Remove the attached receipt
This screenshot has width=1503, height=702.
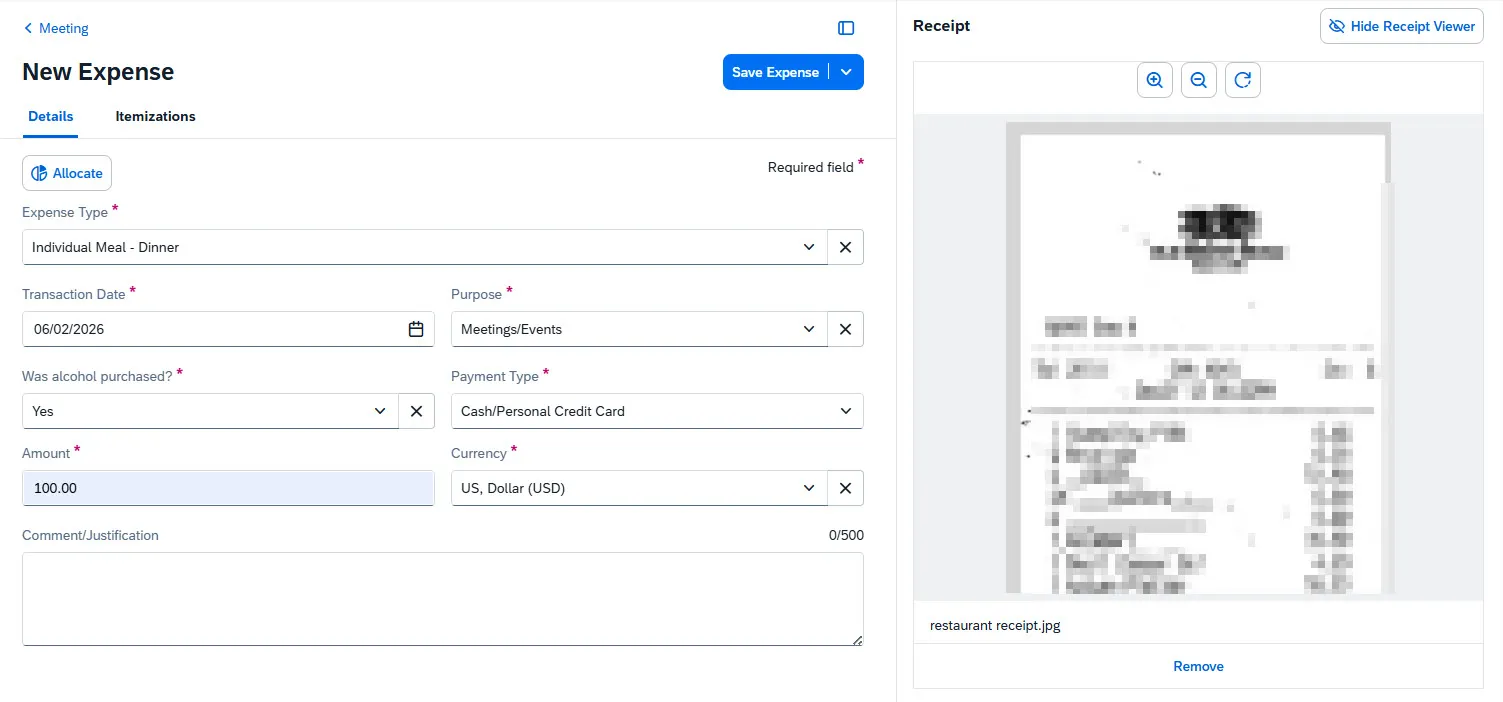coord(1198,666)
